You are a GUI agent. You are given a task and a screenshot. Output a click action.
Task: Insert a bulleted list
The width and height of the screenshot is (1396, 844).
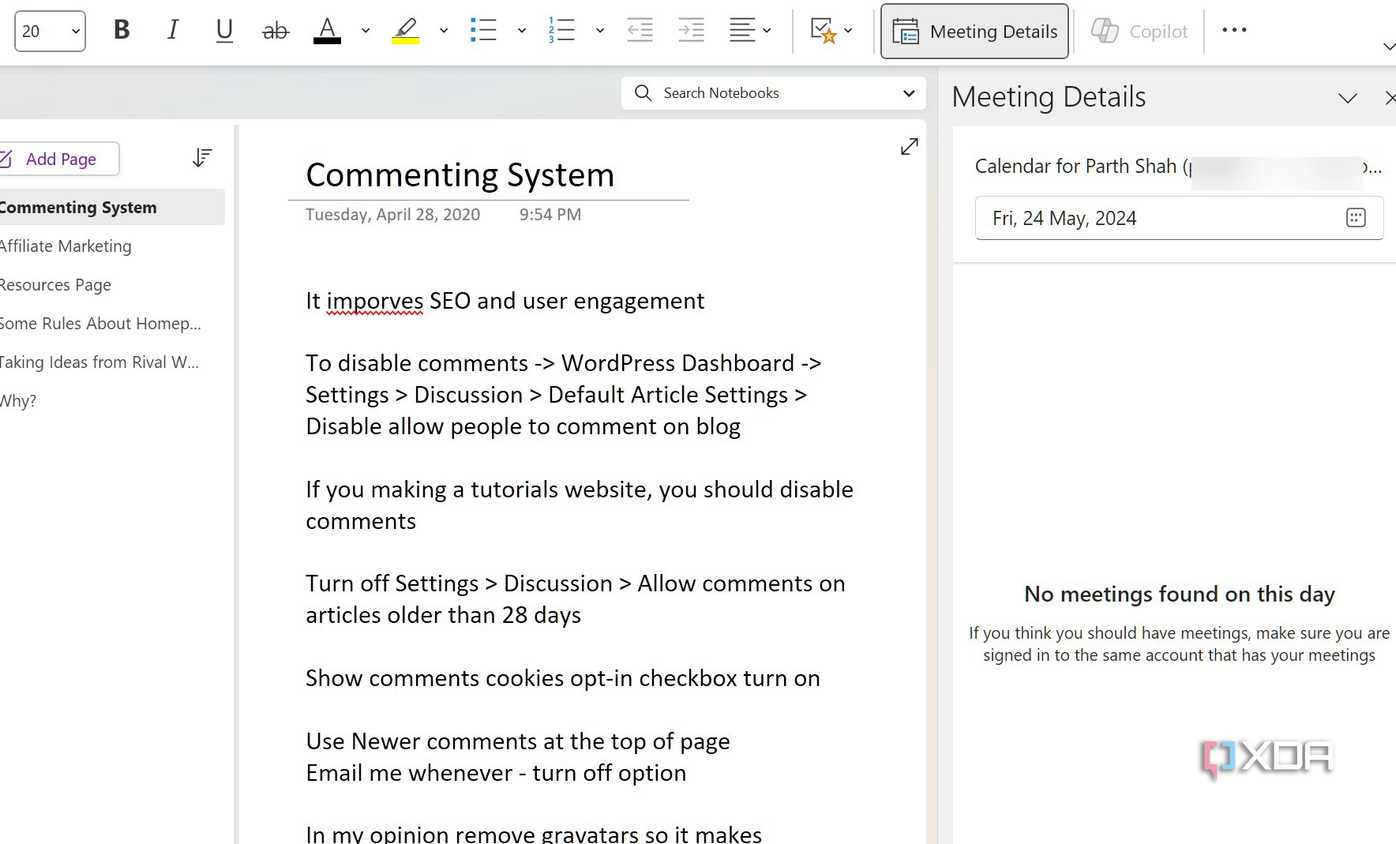[484, 31]
